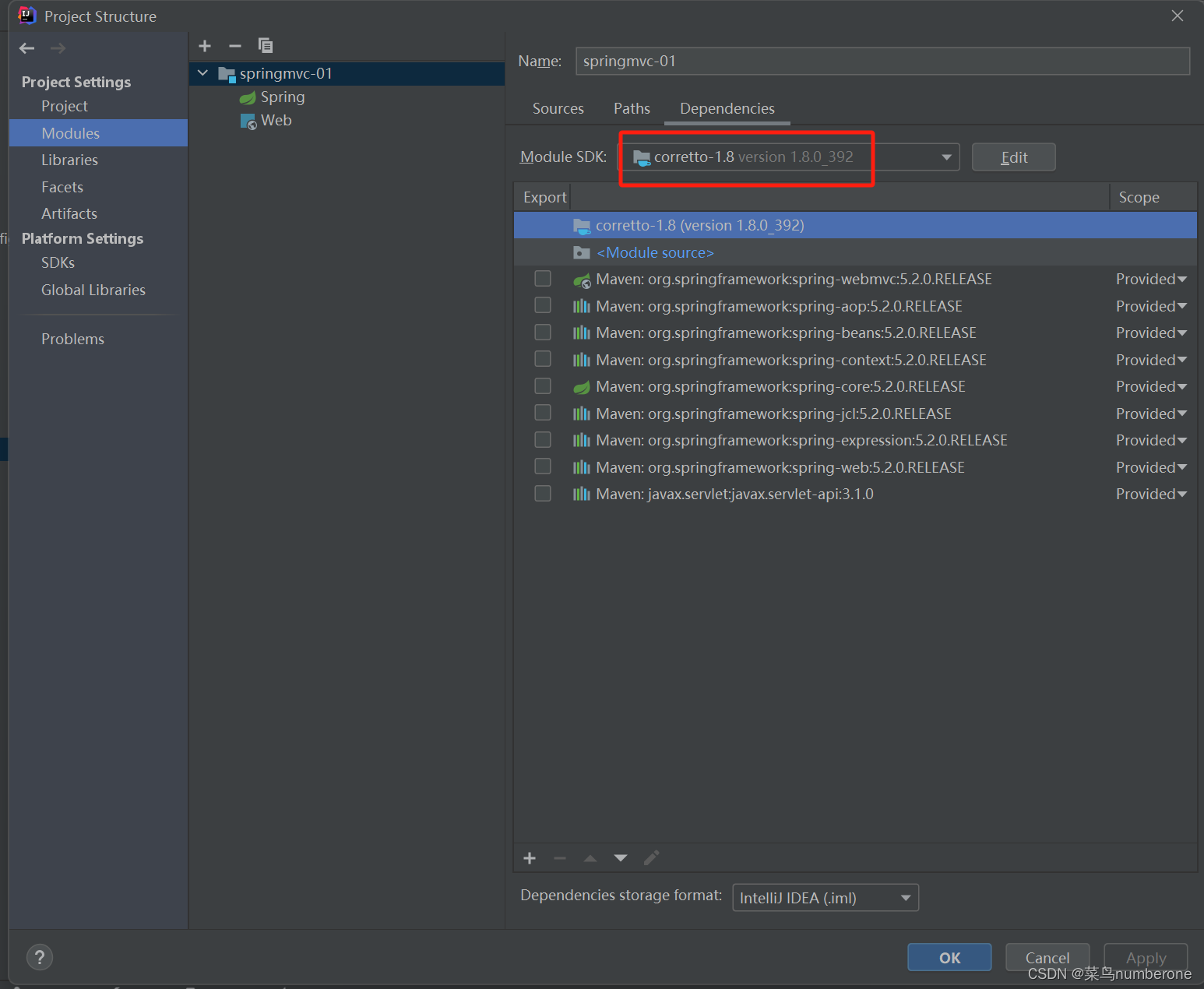Select the Web facet tree item
Viewport: 1204px width, 989px height.
(276, 121)
